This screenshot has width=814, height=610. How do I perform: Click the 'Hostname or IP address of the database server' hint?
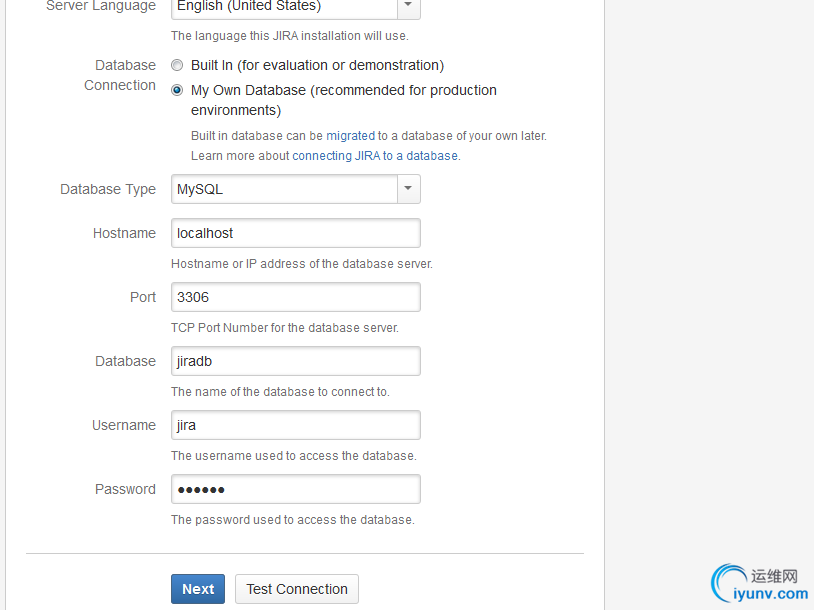pyautogui.click(x=302, y=264)
